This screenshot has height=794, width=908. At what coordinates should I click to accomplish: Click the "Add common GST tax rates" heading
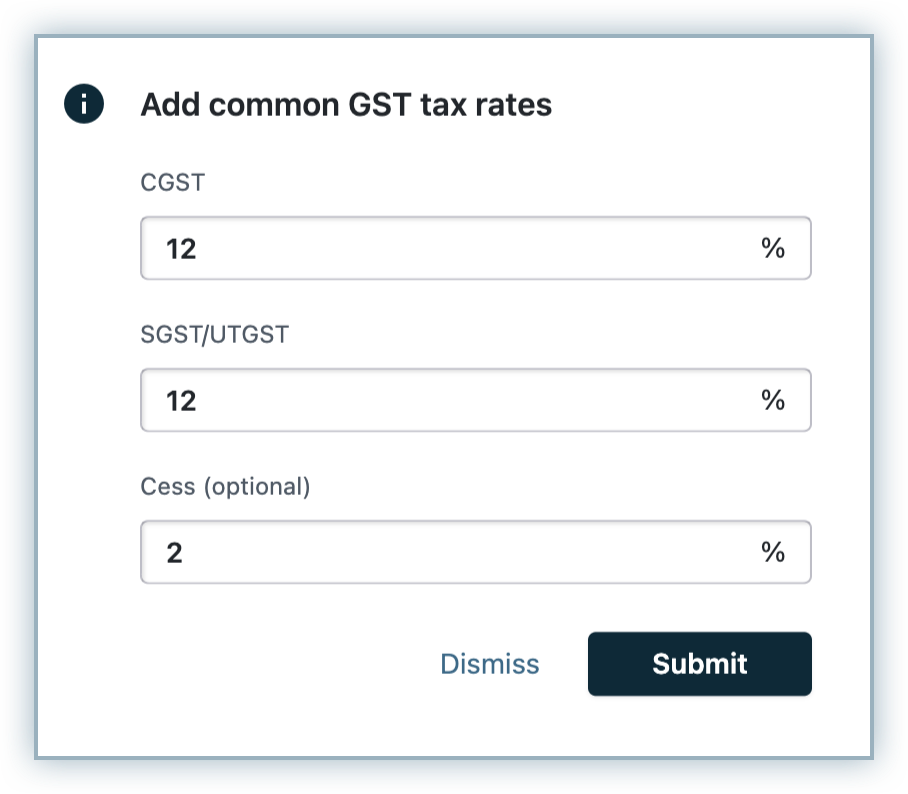pyautogui.click(x=346, y=105)
